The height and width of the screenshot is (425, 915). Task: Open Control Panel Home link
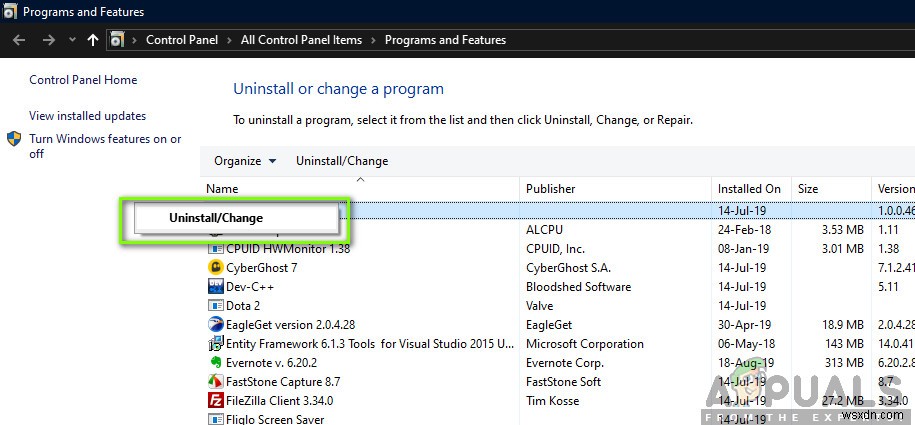pyautogui.click(x=83, y=80)
